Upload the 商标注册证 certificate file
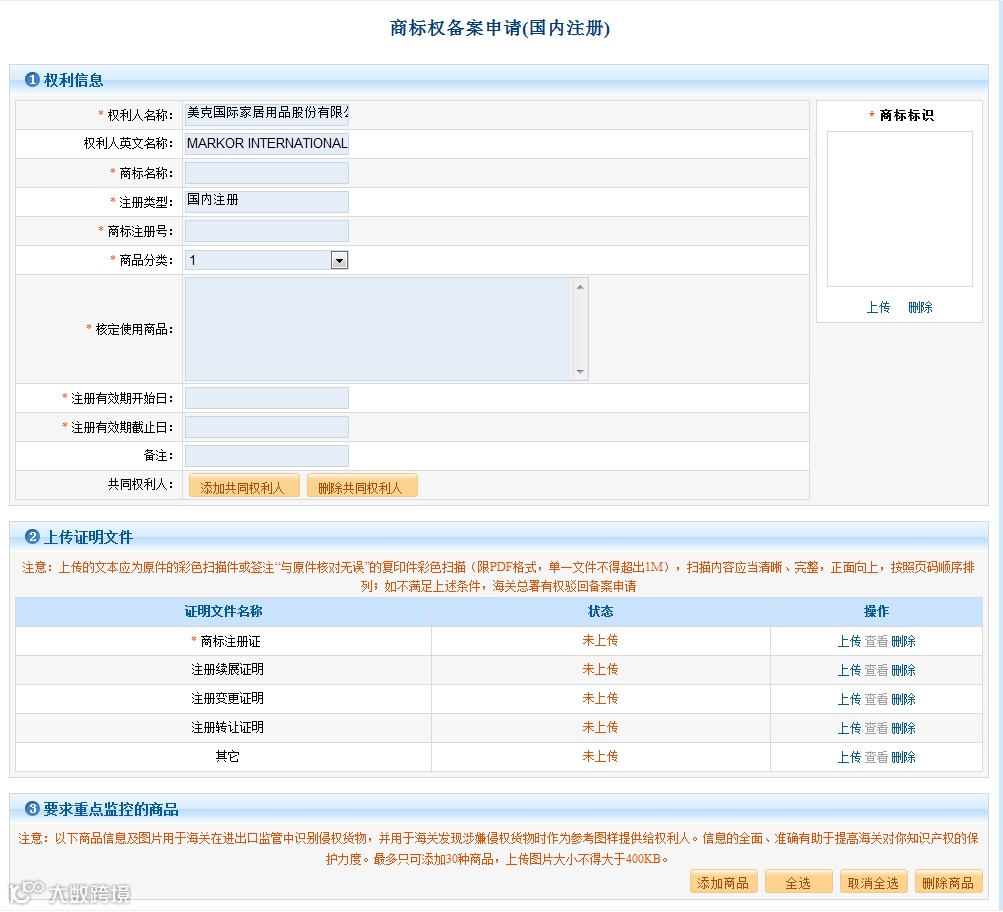 coord(849,640)
